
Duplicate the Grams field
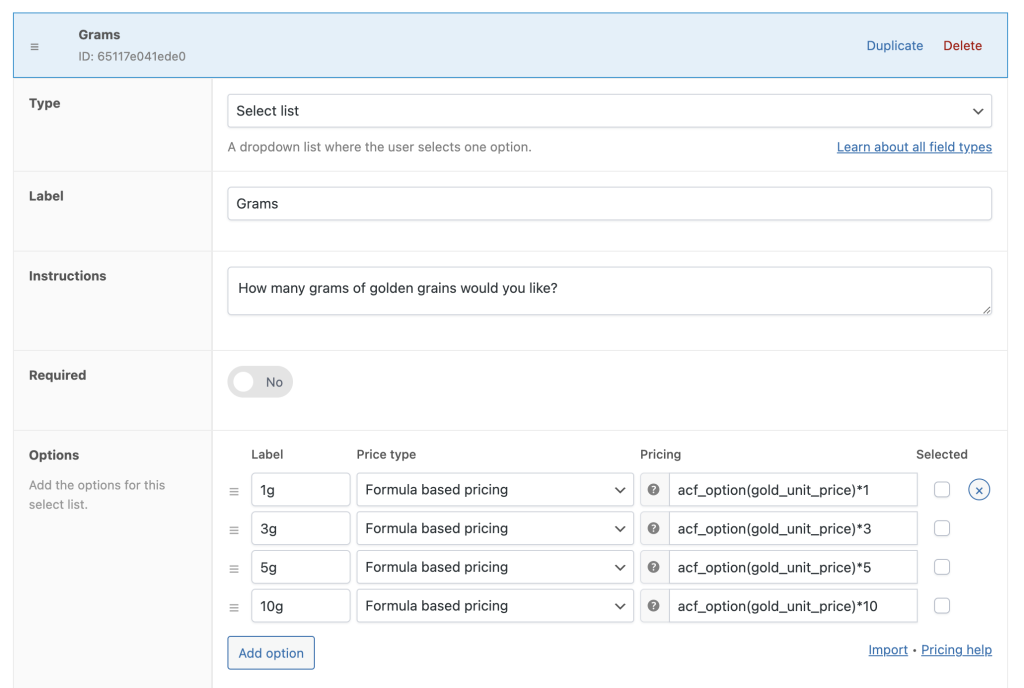click(x=894, y=45)
